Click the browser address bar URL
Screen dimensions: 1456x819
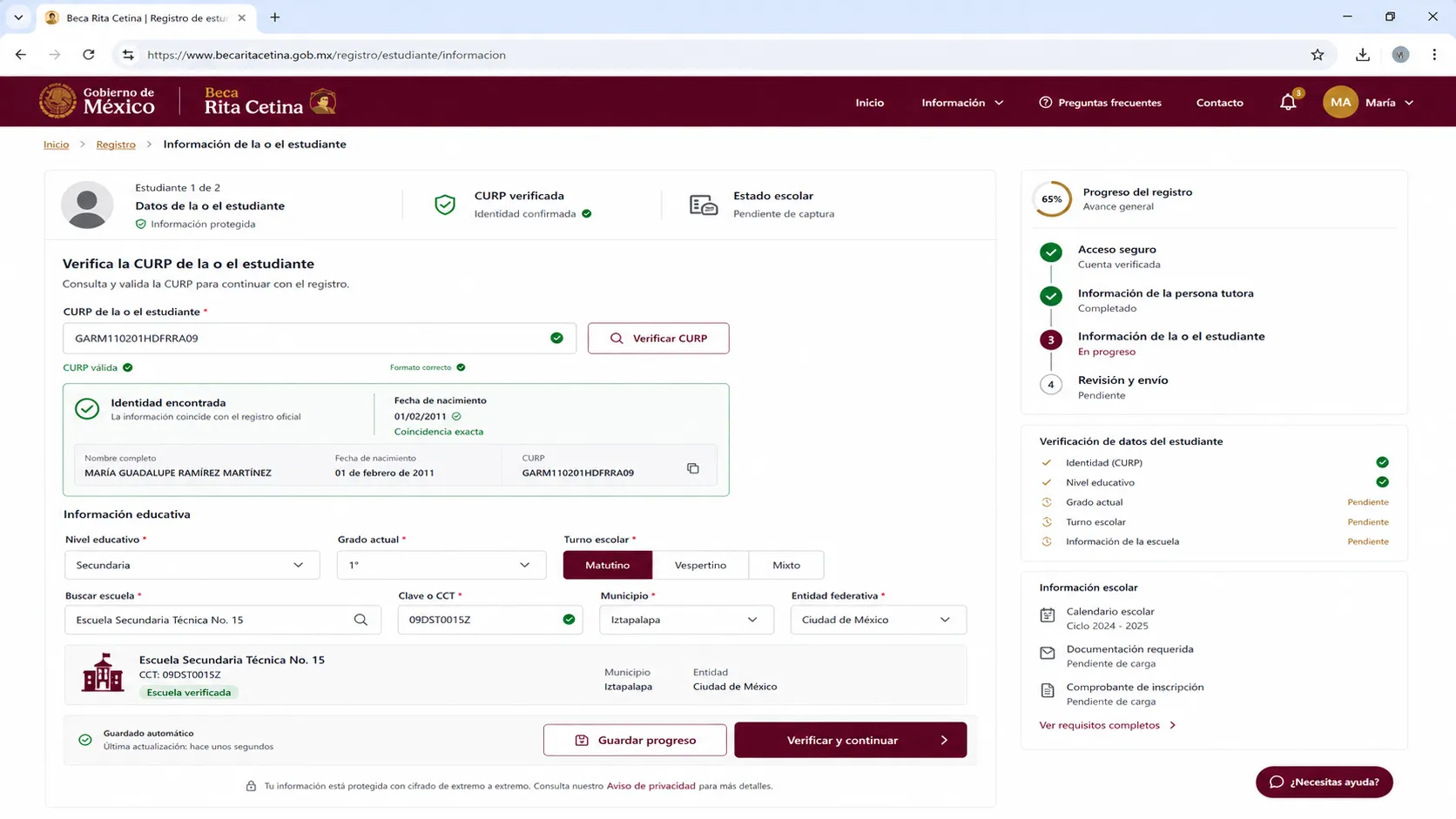click(327, 55)
